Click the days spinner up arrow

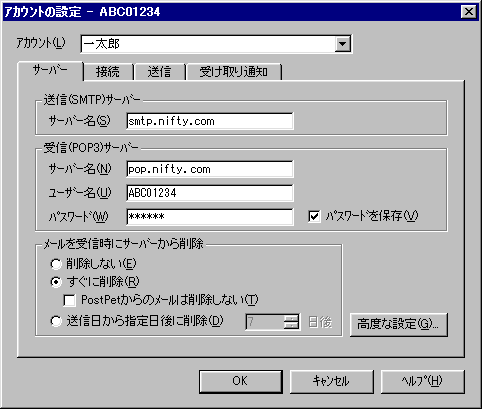tap(291, 318)
